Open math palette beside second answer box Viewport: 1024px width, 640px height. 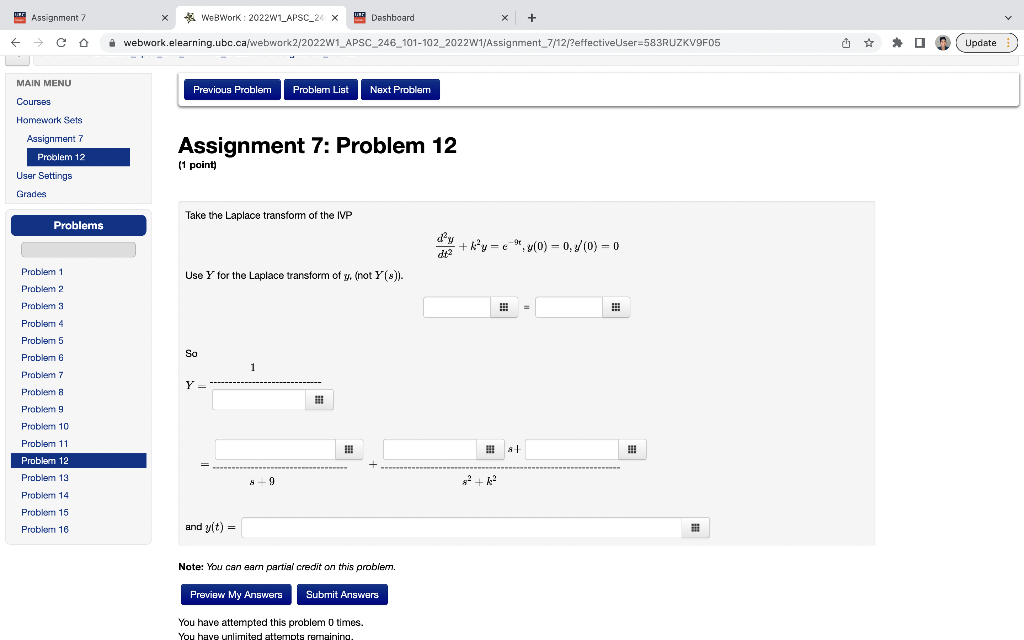[616, 307]
